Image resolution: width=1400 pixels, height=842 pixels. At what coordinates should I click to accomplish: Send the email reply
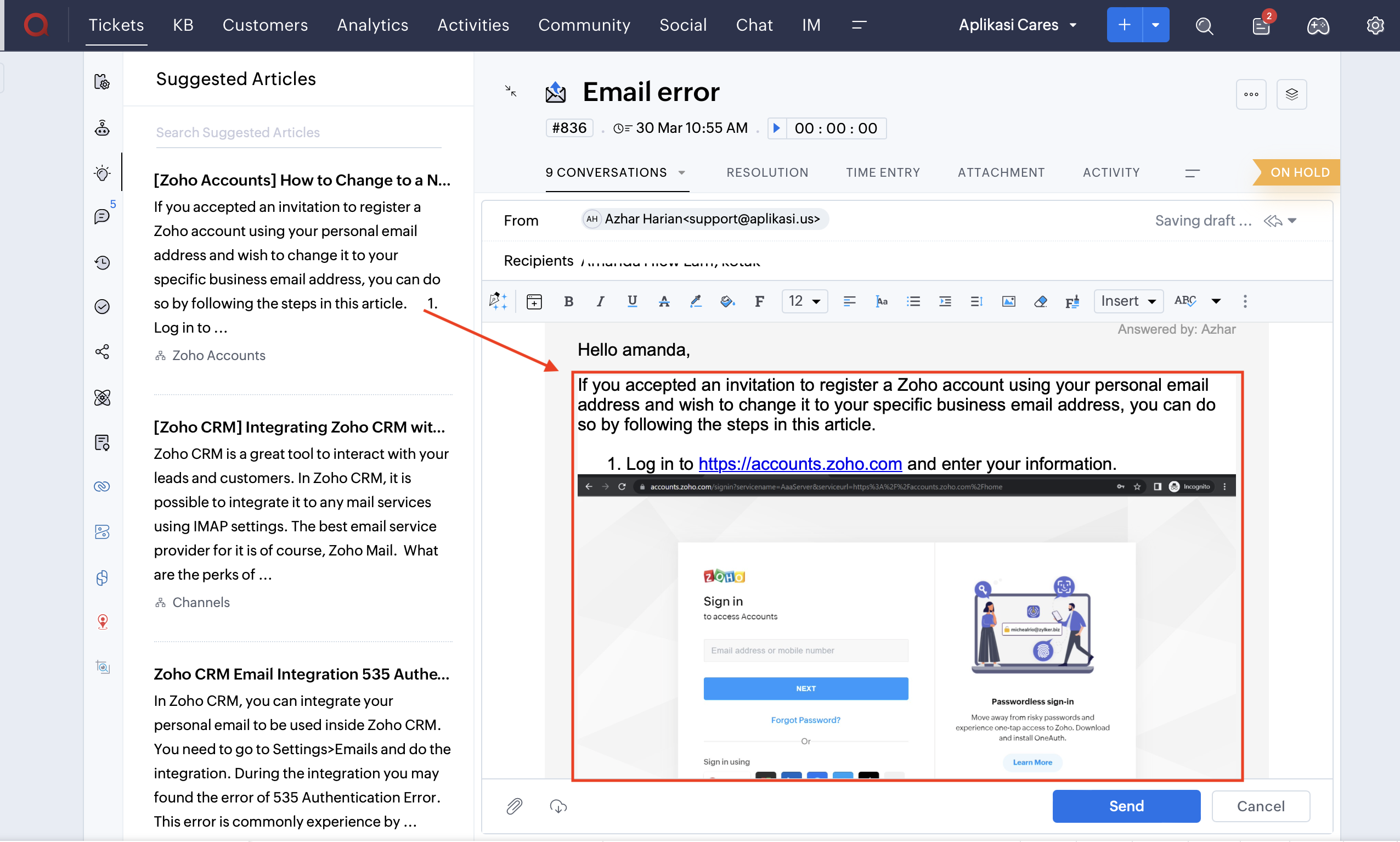1126,806
